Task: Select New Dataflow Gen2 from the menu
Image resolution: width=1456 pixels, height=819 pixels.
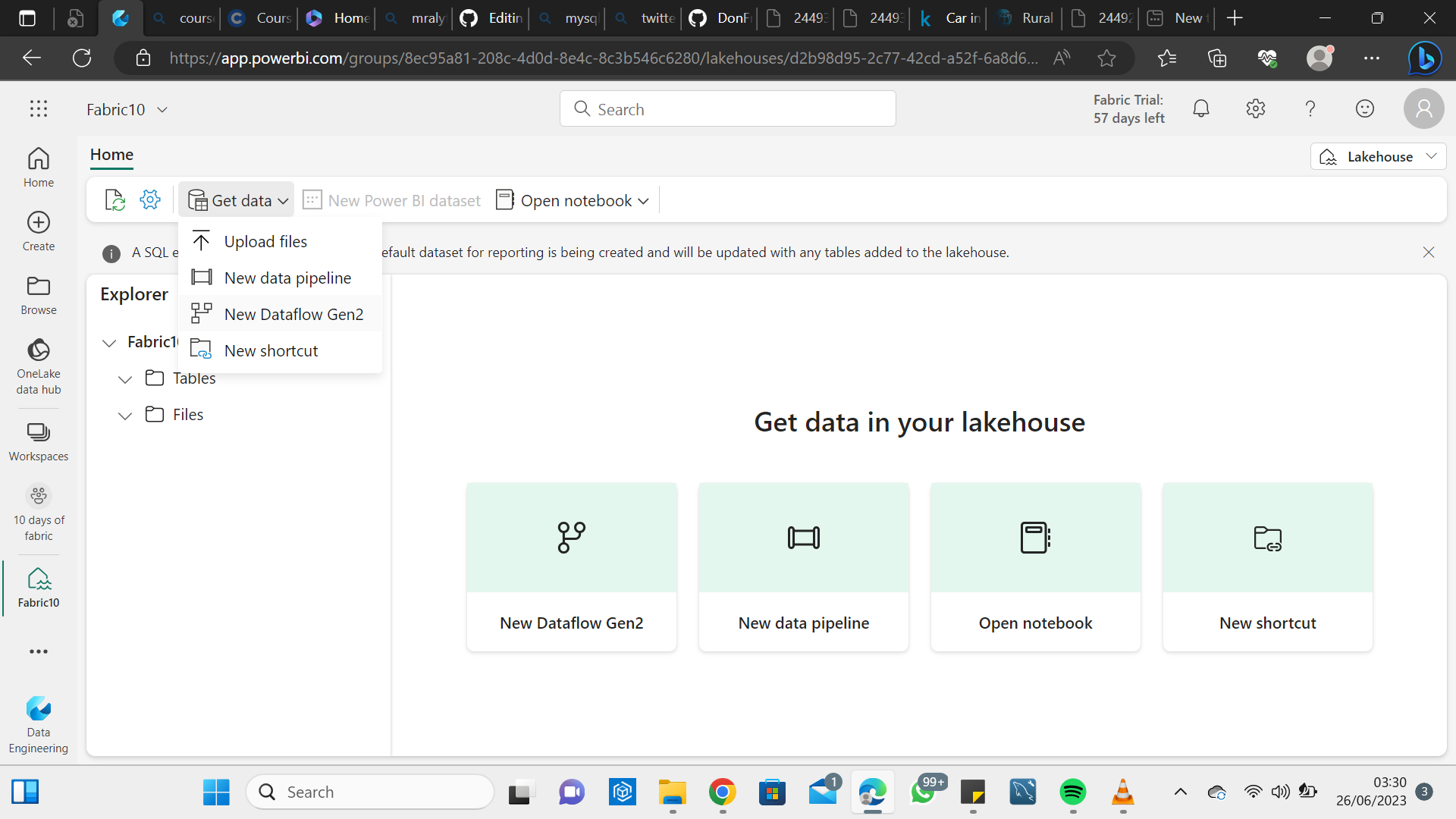Action: pyautogui.click(x=293, y=313)
